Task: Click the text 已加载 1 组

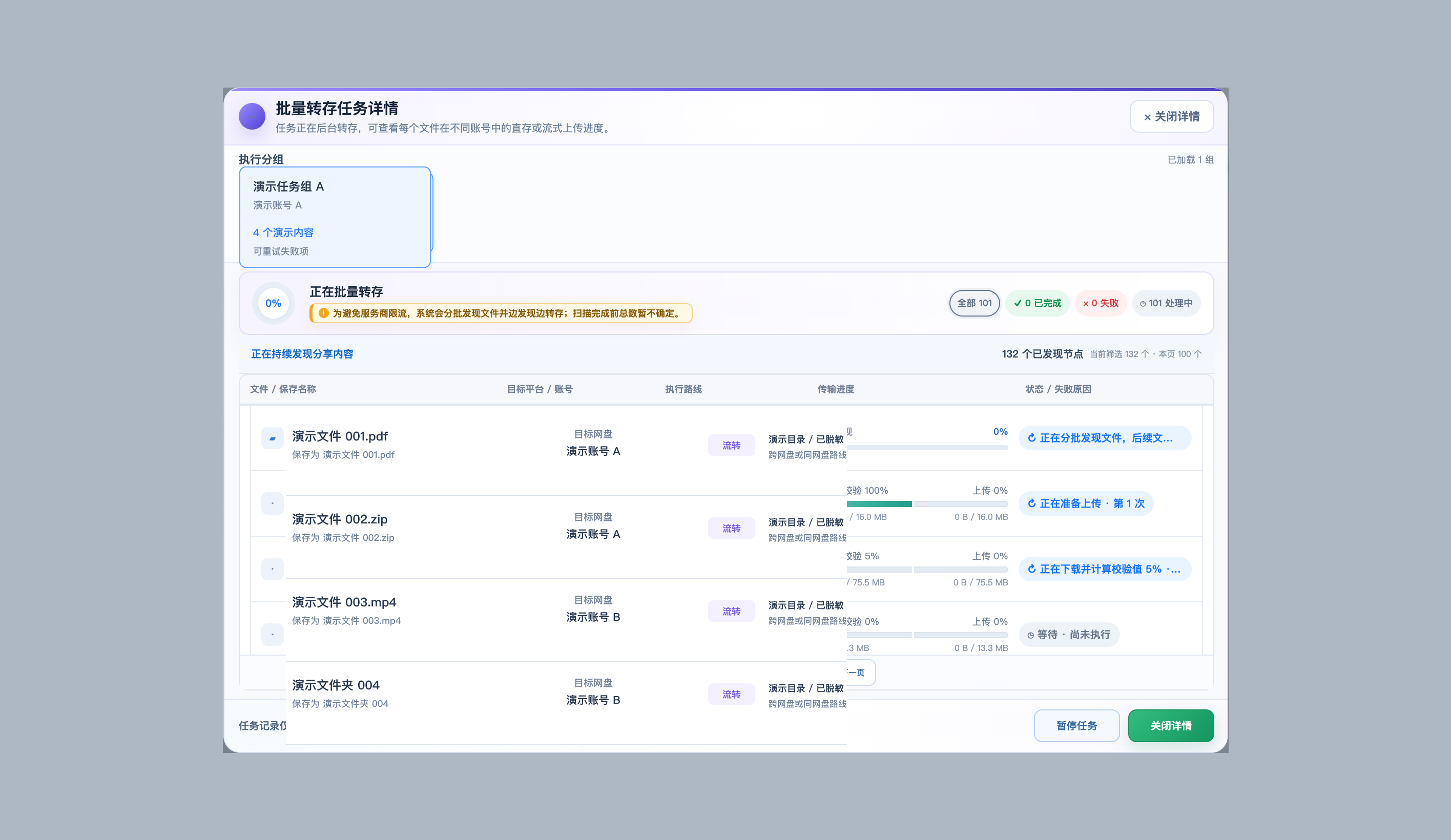Action: point(1191,159)
